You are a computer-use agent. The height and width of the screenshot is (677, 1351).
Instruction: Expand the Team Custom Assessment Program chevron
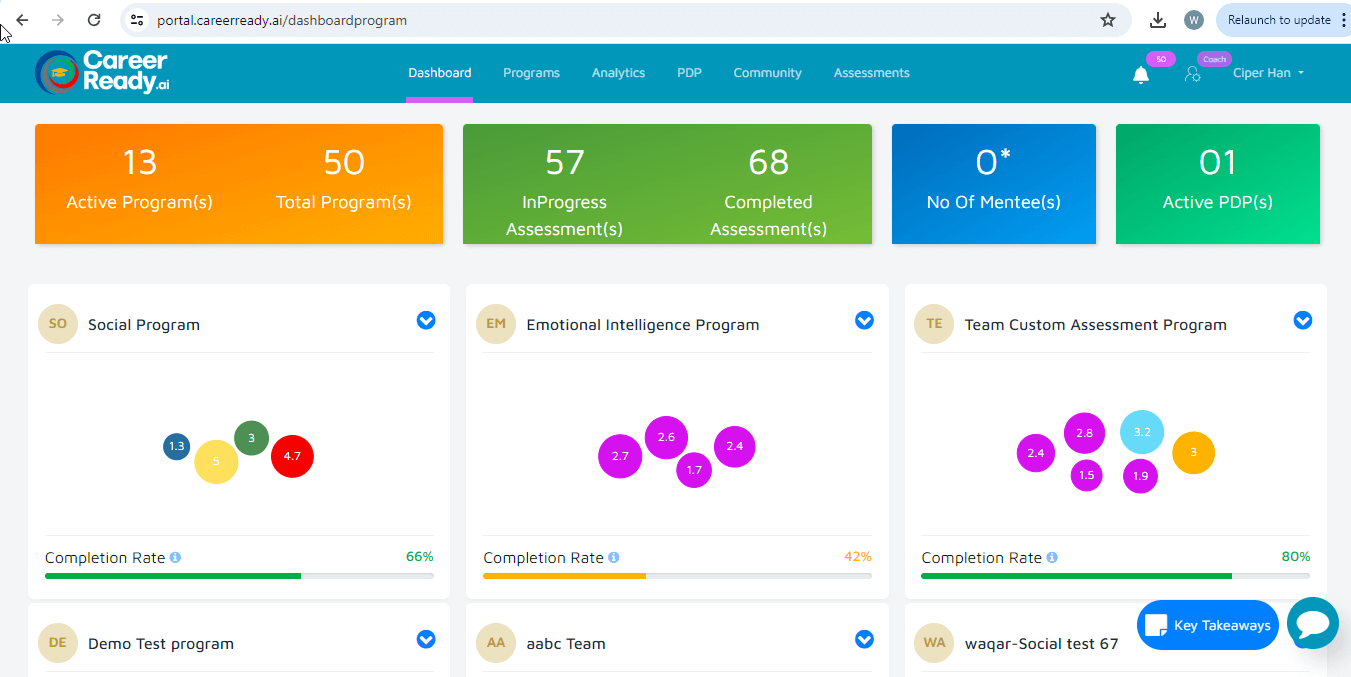coord(1302,320)
